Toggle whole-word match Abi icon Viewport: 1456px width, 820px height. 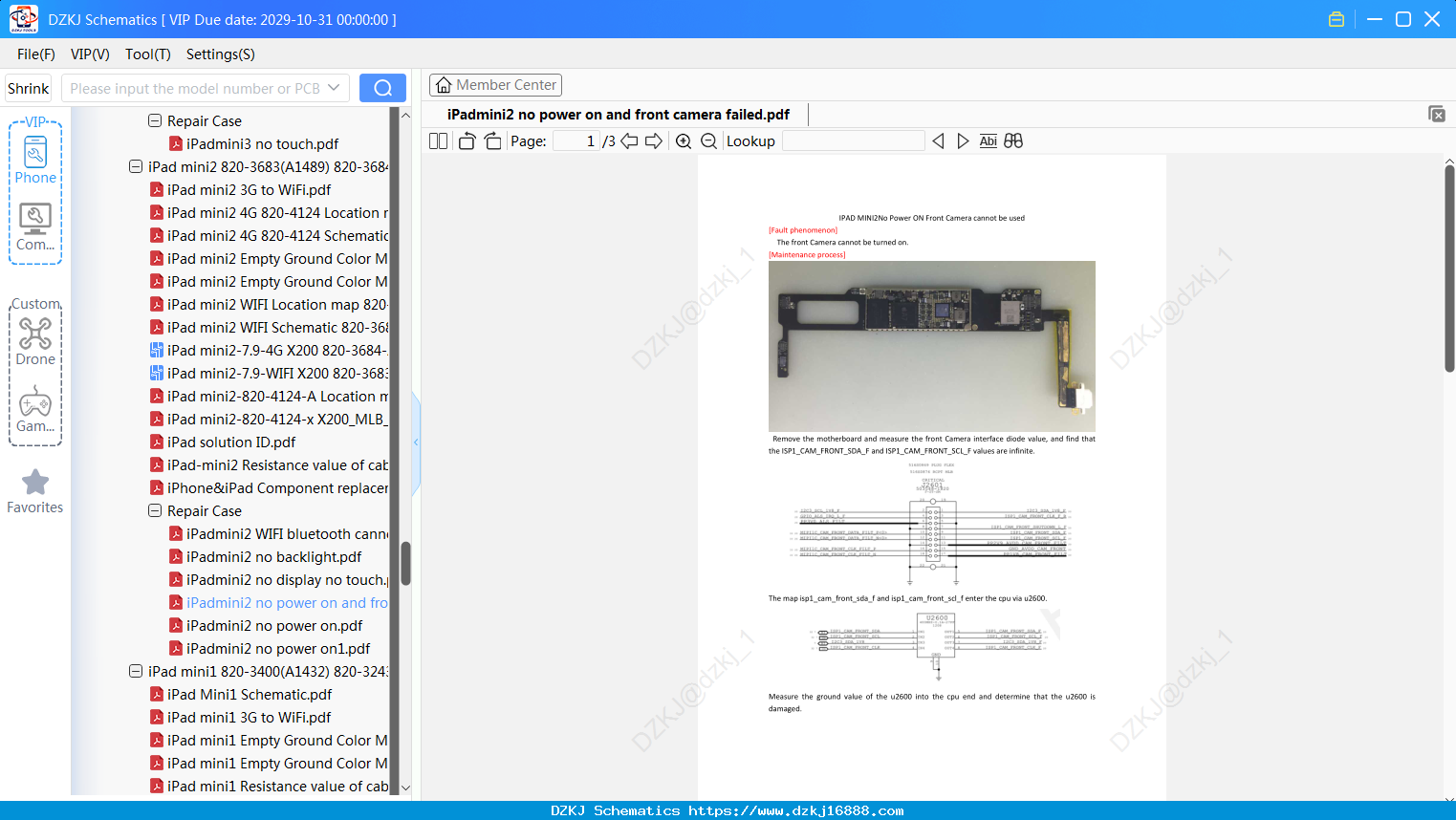click(989, 141)
